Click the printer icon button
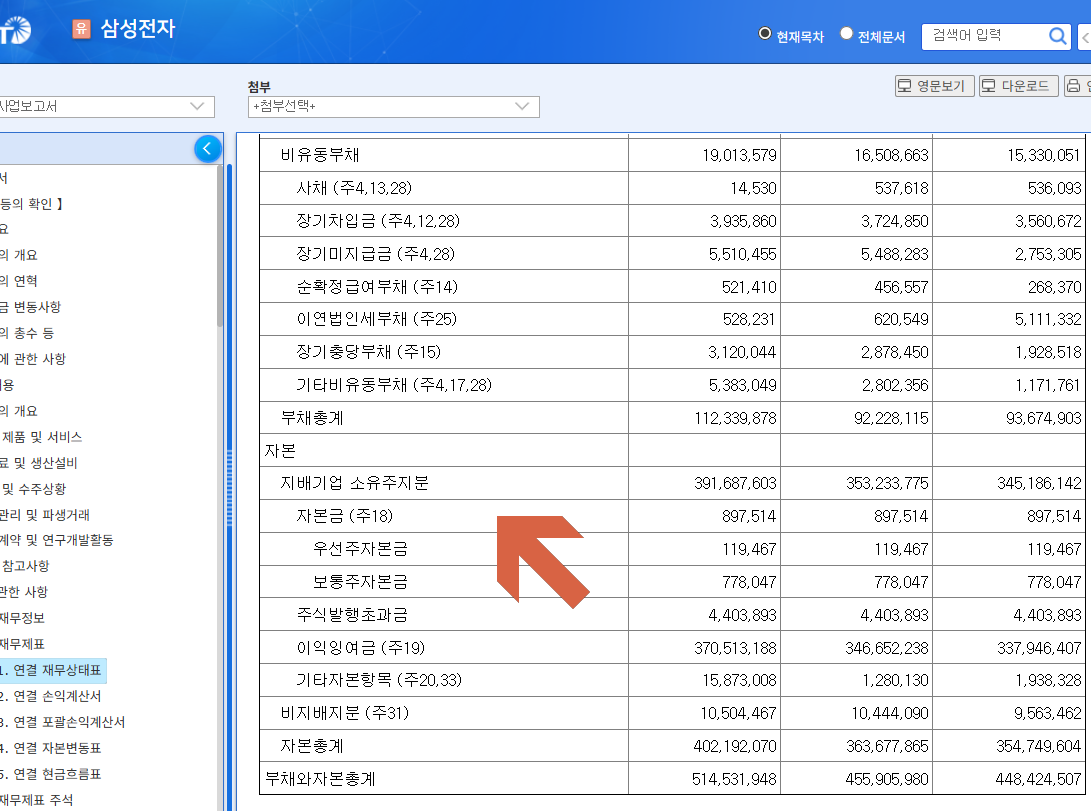The width and height of the screenshot is (1091, 811). pos(1077,86)
